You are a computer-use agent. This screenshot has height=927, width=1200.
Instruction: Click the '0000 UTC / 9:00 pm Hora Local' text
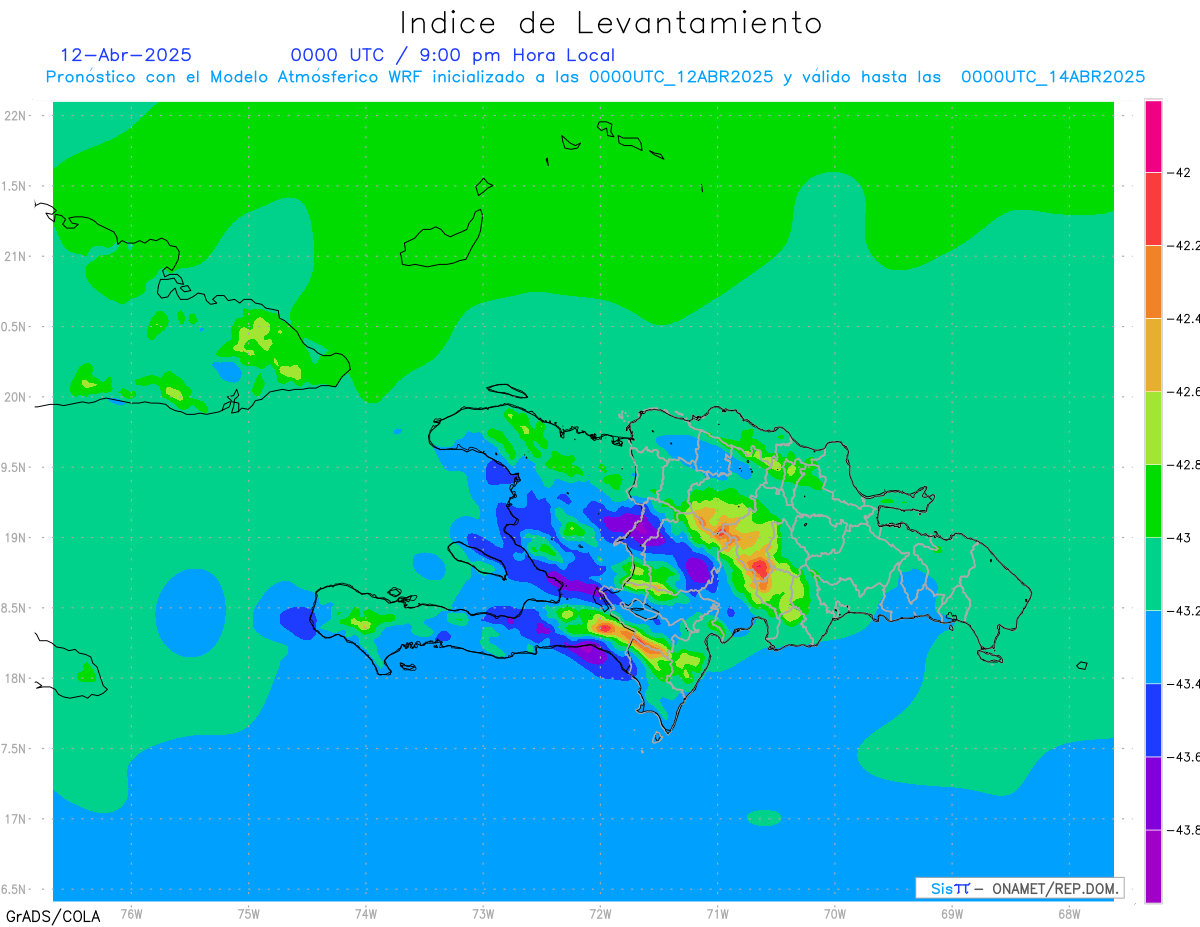pos(453,55)
